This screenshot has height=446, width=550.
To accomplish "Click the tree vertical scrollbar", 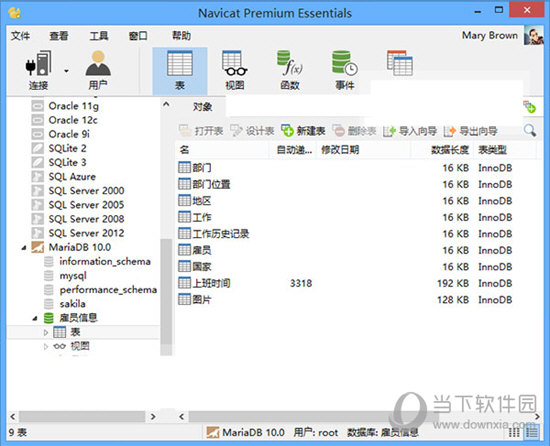I will 166,296.
